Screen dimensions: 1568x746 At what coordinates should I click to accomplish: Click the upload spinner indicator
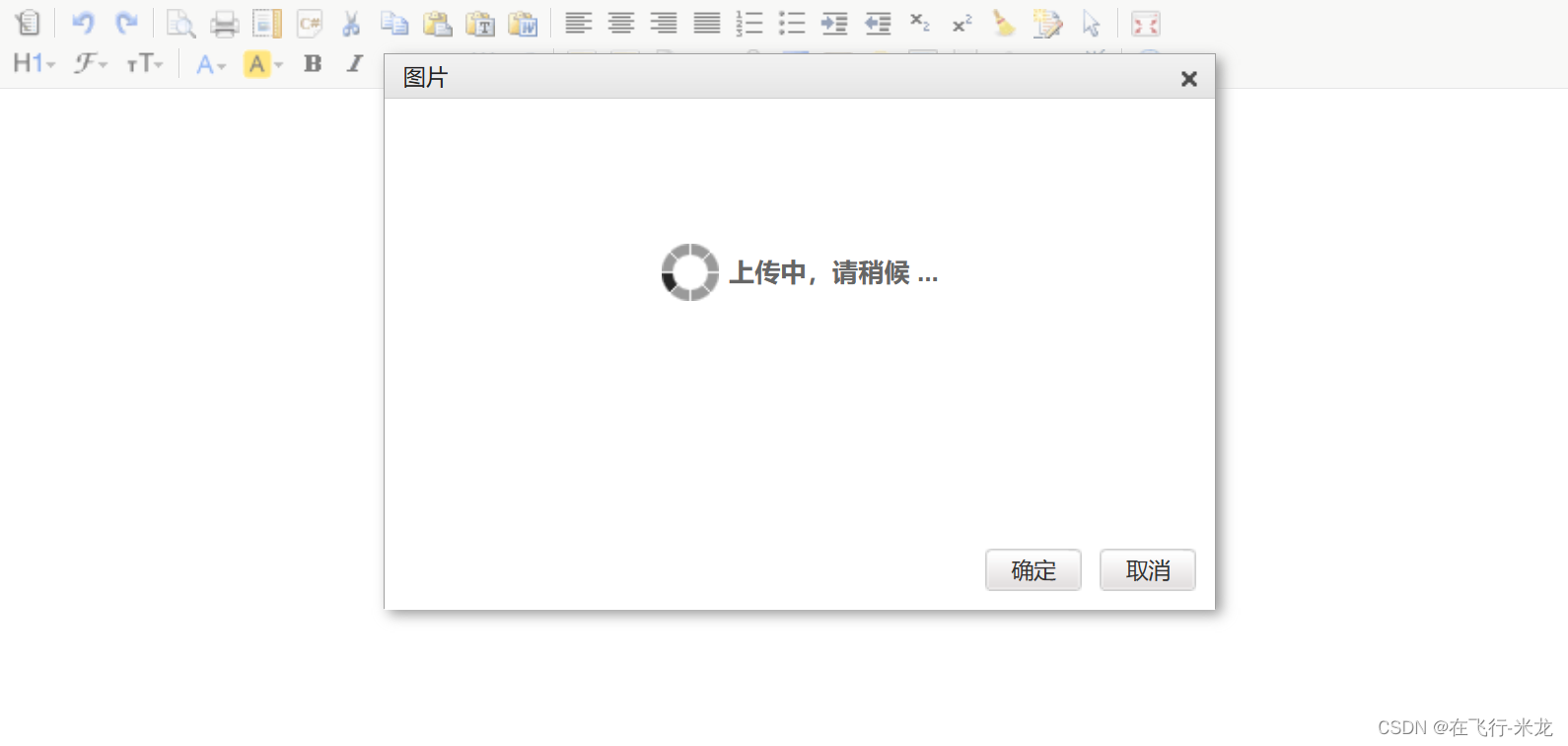tap(690, 272)
